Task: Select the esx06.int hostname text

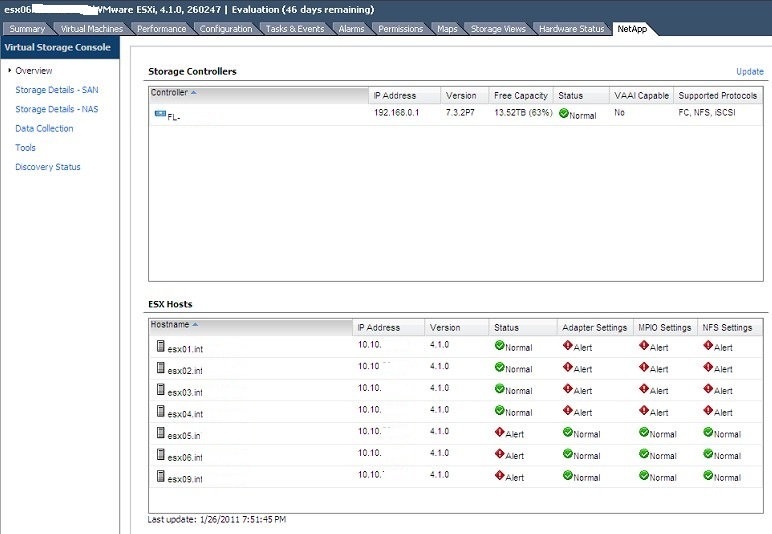Action: point(185,457)
